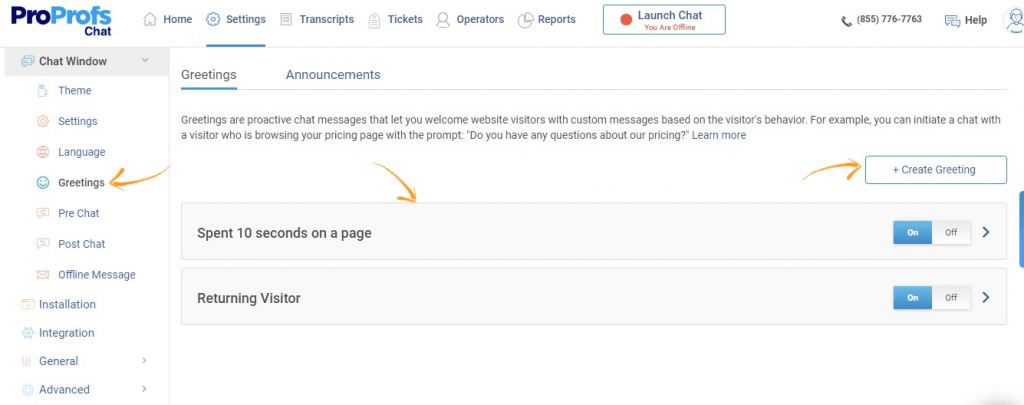Click the Theme icon in the sidebar
The height and width of the screenshot is (405, 1024).
click(42, 91)
